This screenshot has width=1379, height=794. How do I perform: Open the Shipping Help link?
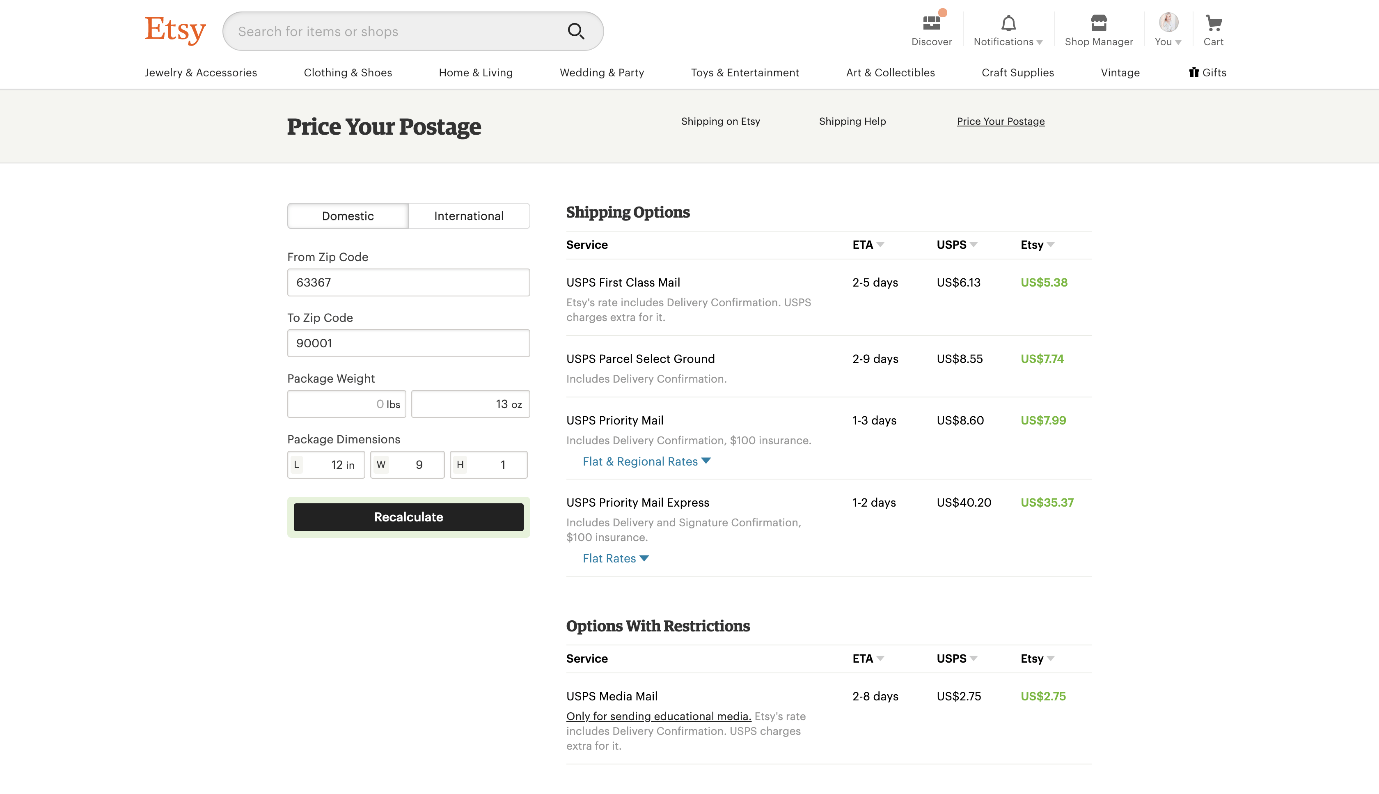[x=852, y=121]
